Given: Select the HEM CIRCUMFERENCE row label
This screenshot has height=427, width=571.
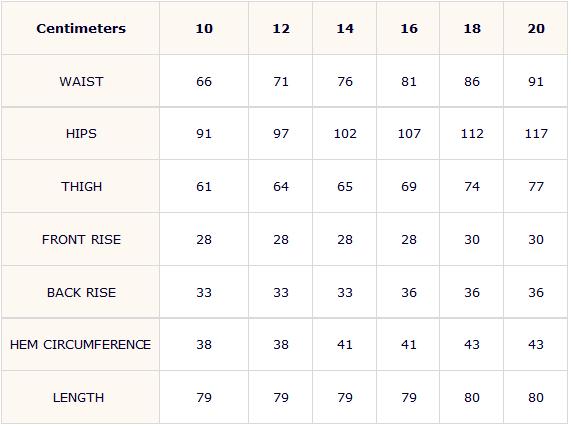Looking at the screenshot, I should 80,344.
